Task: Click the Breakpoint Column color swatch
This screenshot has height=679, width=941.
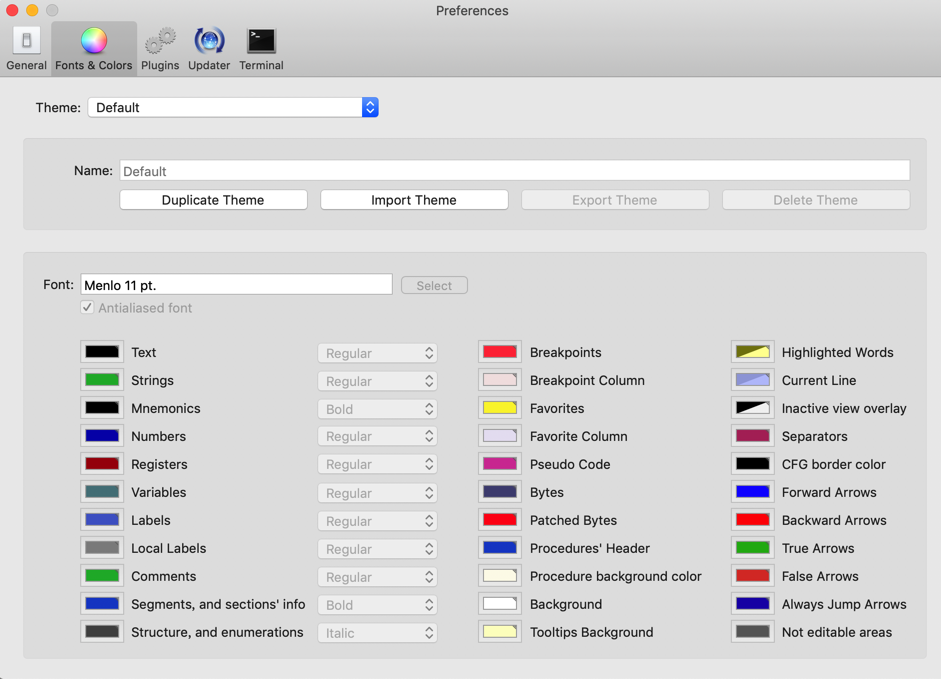Action: point(500,380)
